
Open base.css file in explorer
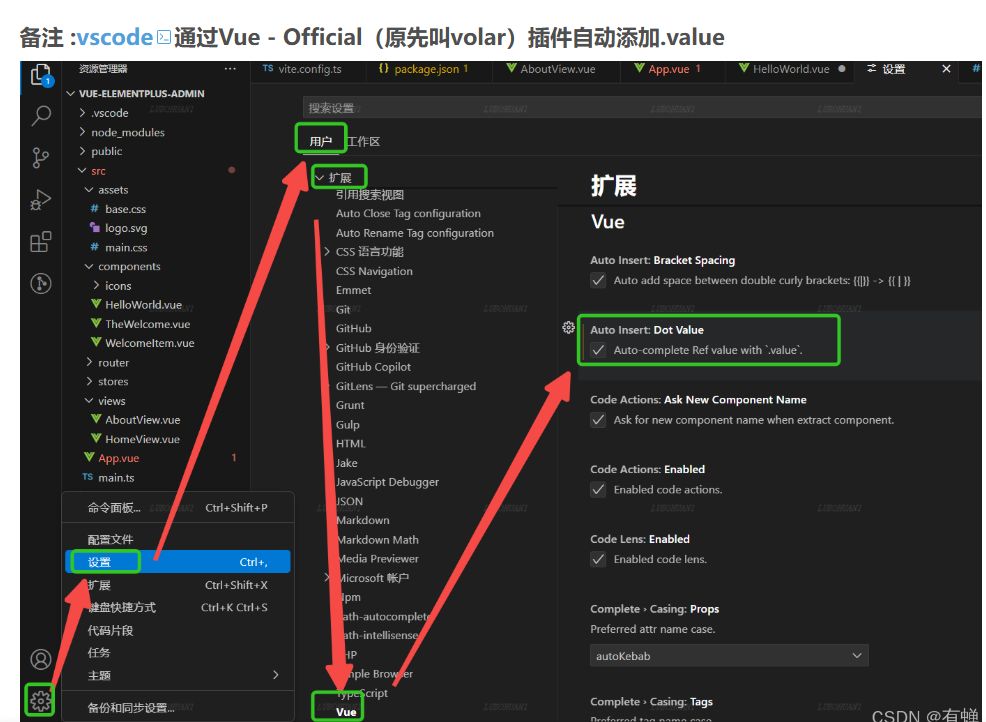coord(125,209)
